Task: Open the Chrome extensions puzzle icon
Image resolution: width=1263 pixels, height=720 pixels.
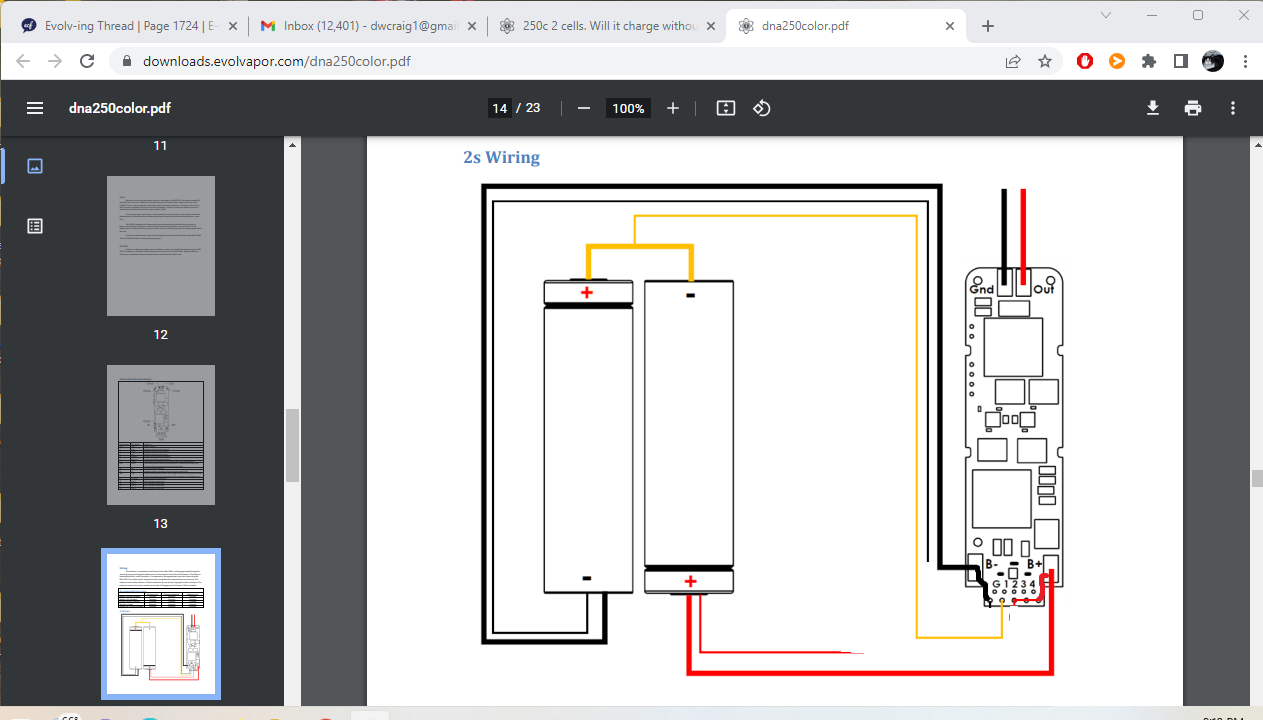Action: click(1149, 61)
